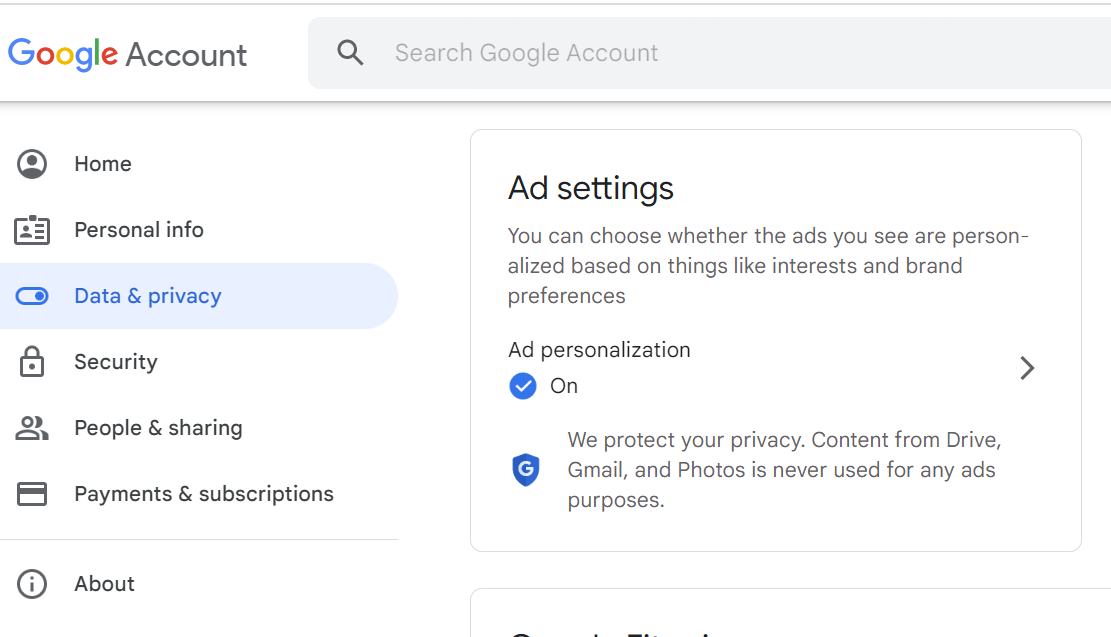The height and width of the screenshot is (637, 1111).
Task: Click the magnifying glass search icon
Action: [350, 53]
